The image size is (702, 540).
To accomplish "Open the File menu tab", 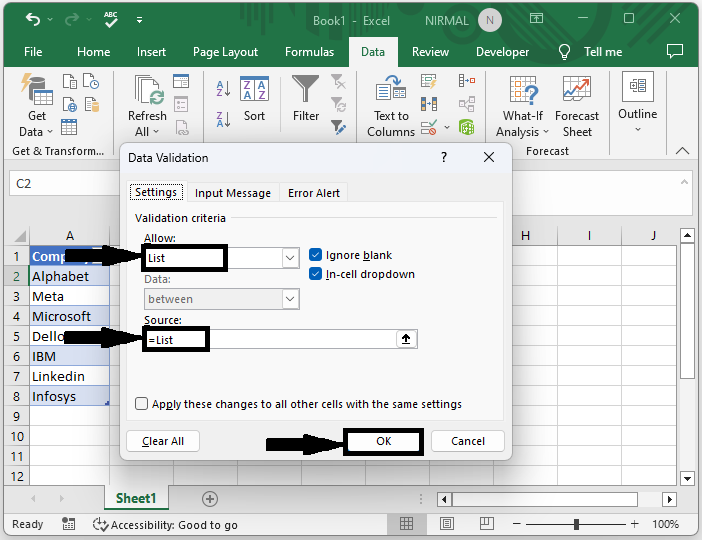I will 33,52.
